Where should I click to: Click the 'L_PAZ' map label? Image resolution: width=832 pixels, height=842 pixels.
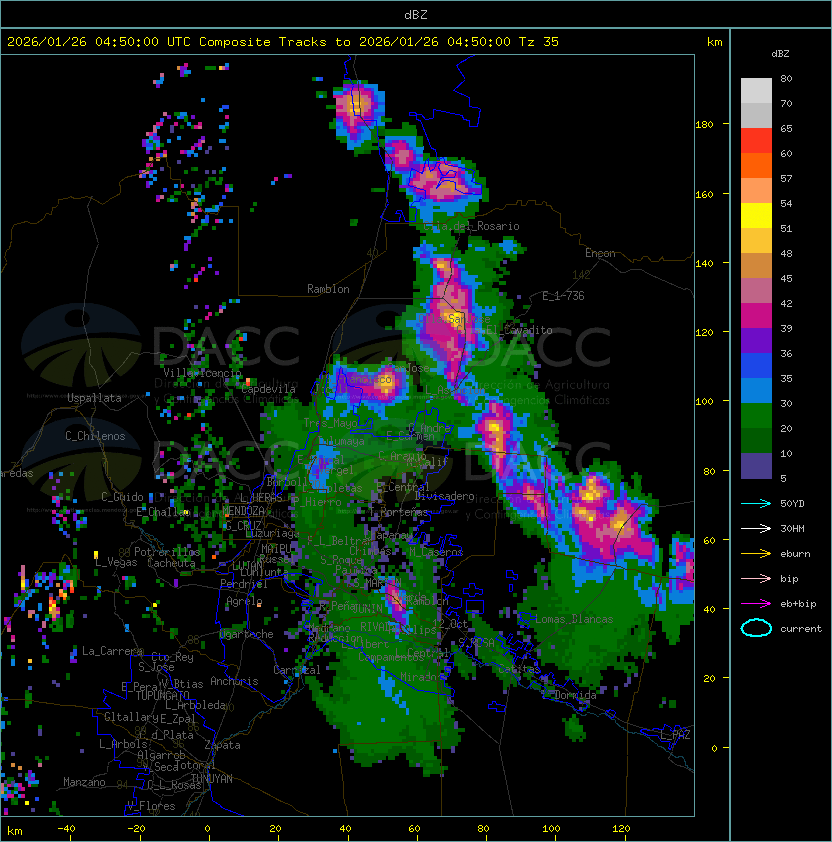675,735
